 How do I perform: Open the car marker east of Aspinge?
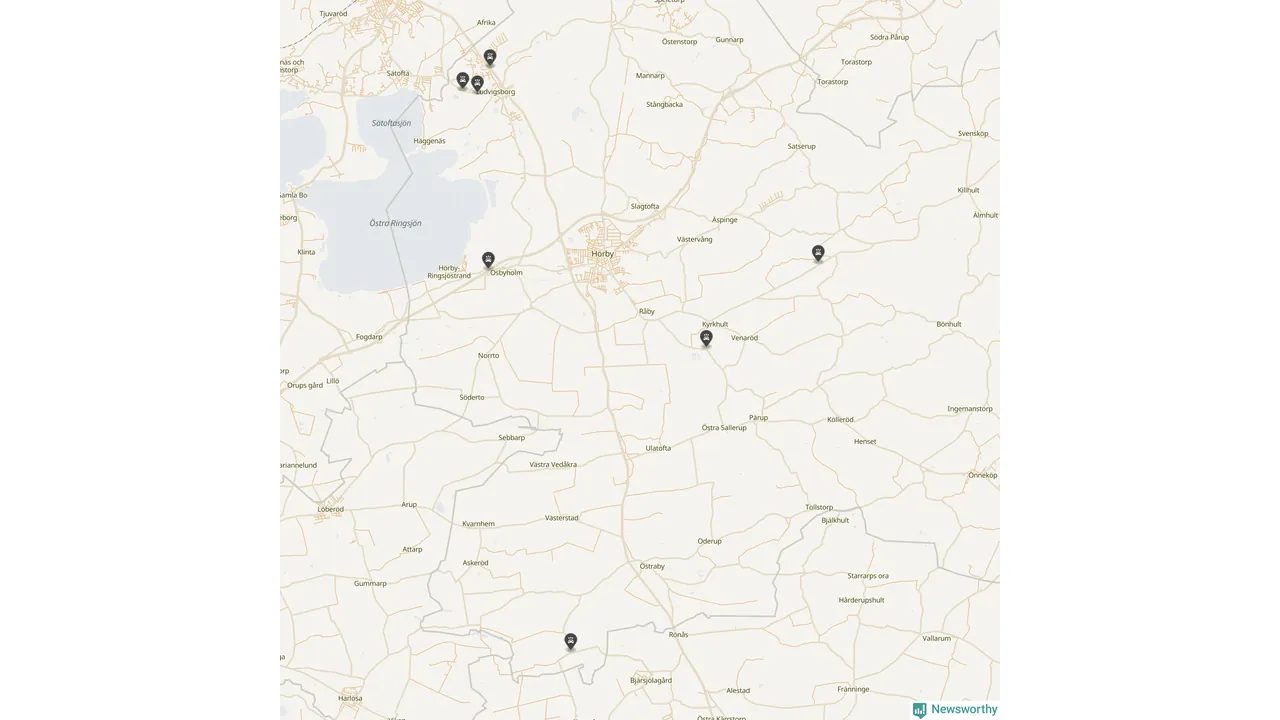coord(818,253)
